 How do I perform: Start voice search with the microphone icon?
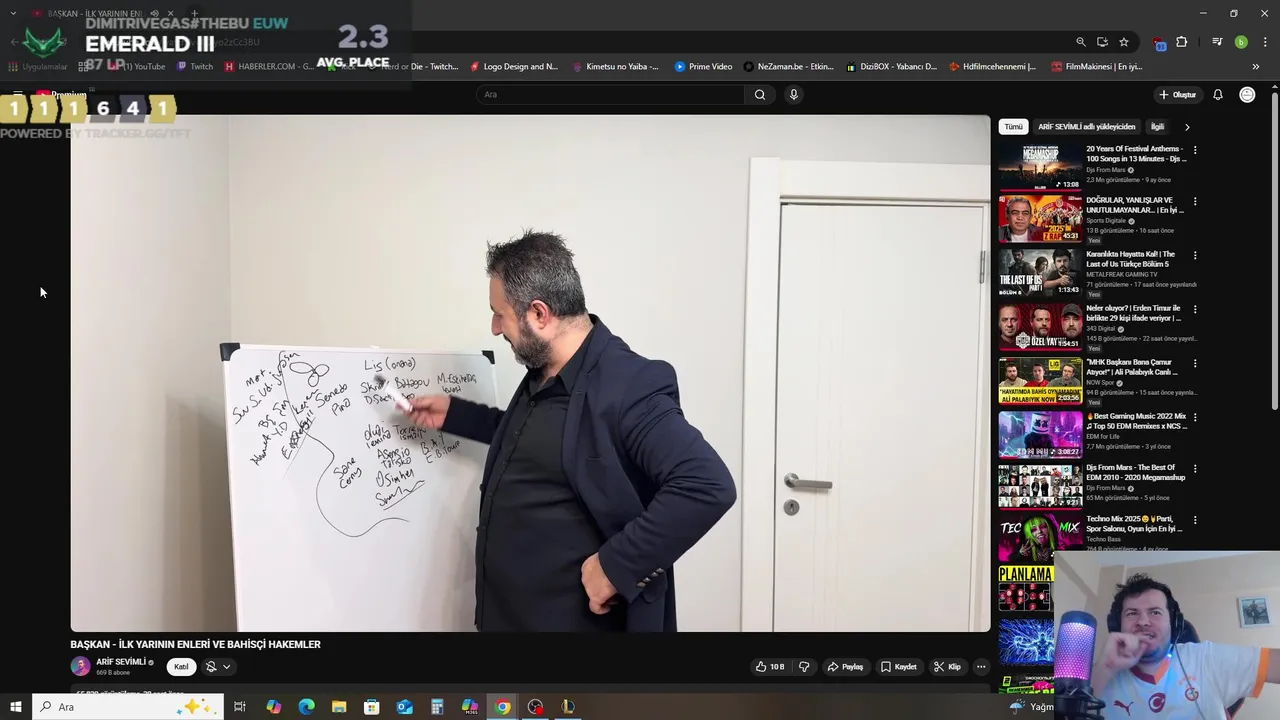[x=794, y=95]
